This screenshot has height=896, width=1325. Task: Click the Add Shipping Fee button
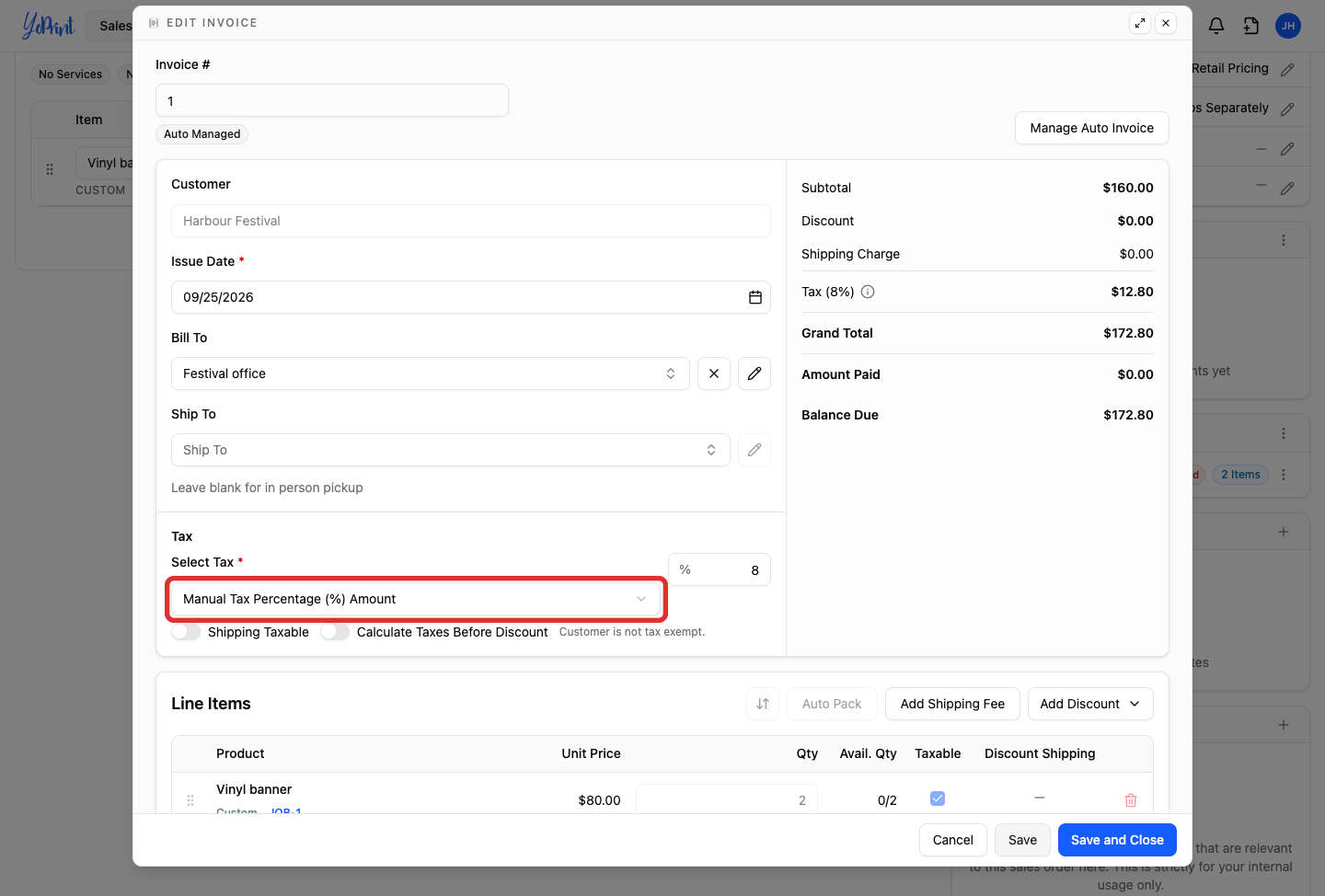952,704
